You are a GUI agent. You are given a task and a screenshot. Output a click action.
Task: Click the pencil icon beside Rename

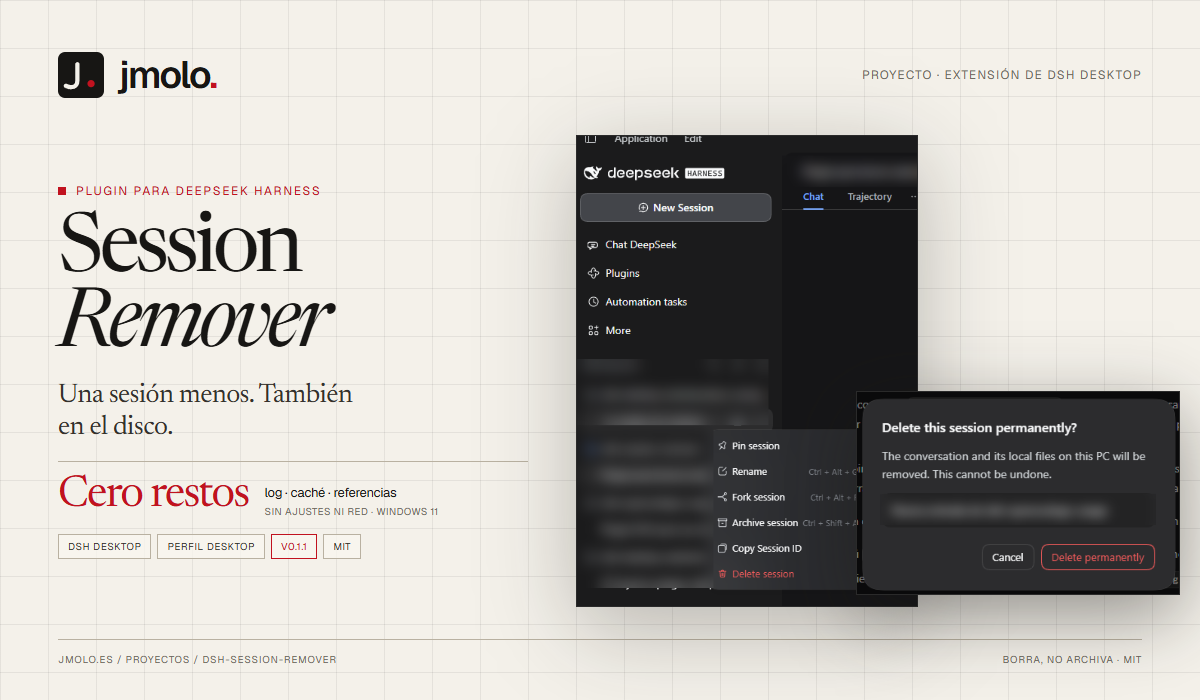pyautogui.click(x=723, y=472)
